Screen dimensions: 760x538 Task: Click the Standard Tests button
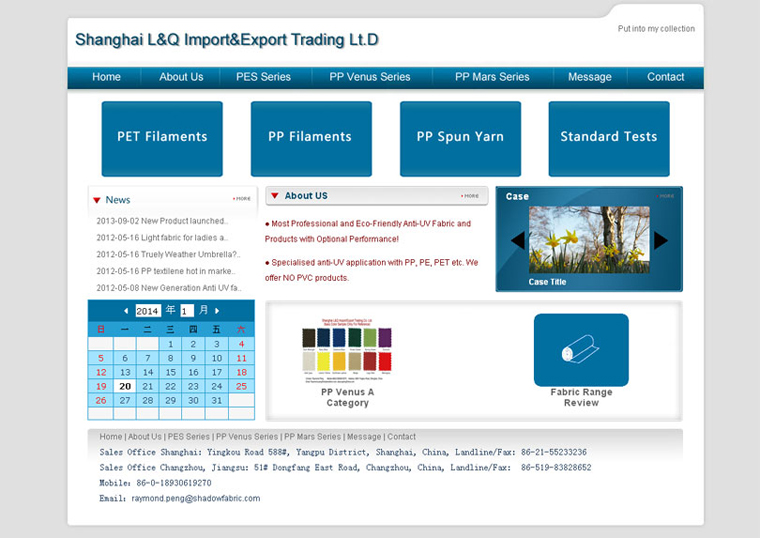(608, 137)
